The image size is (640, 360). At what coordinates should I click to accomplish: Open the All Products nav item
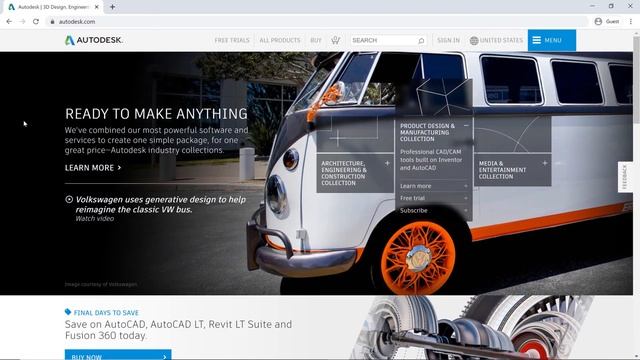pos(280,40)
